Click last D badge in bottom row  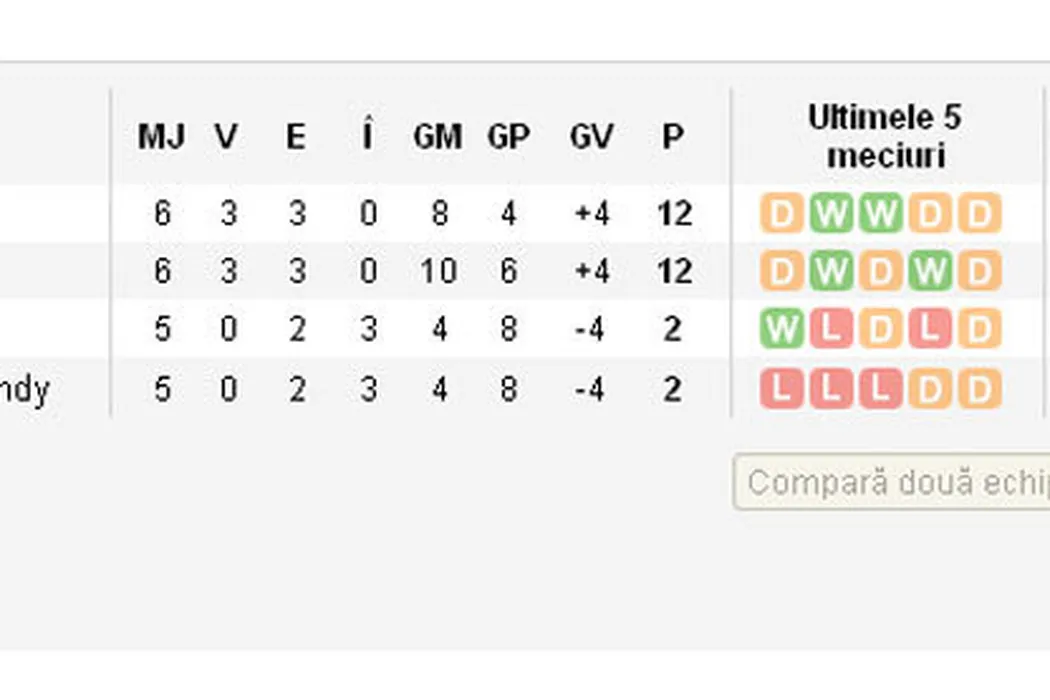(x=979, y=388)
